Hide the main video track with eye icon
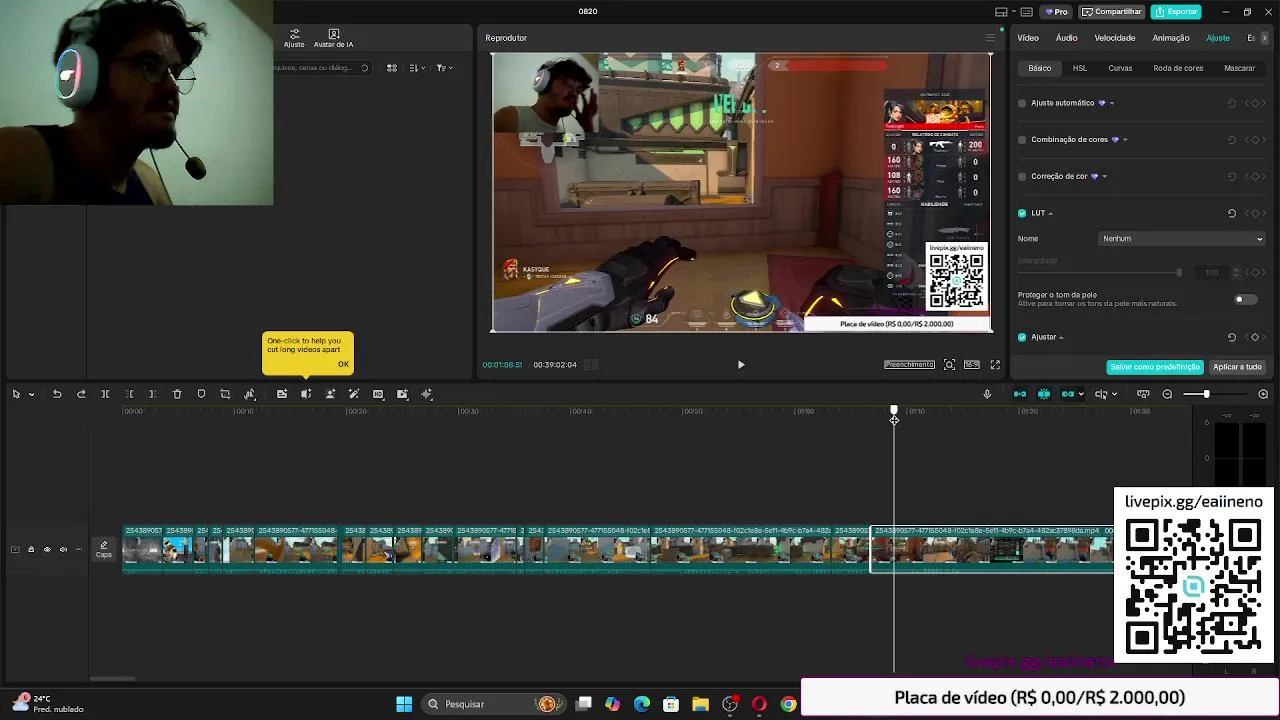 point(46,549)
